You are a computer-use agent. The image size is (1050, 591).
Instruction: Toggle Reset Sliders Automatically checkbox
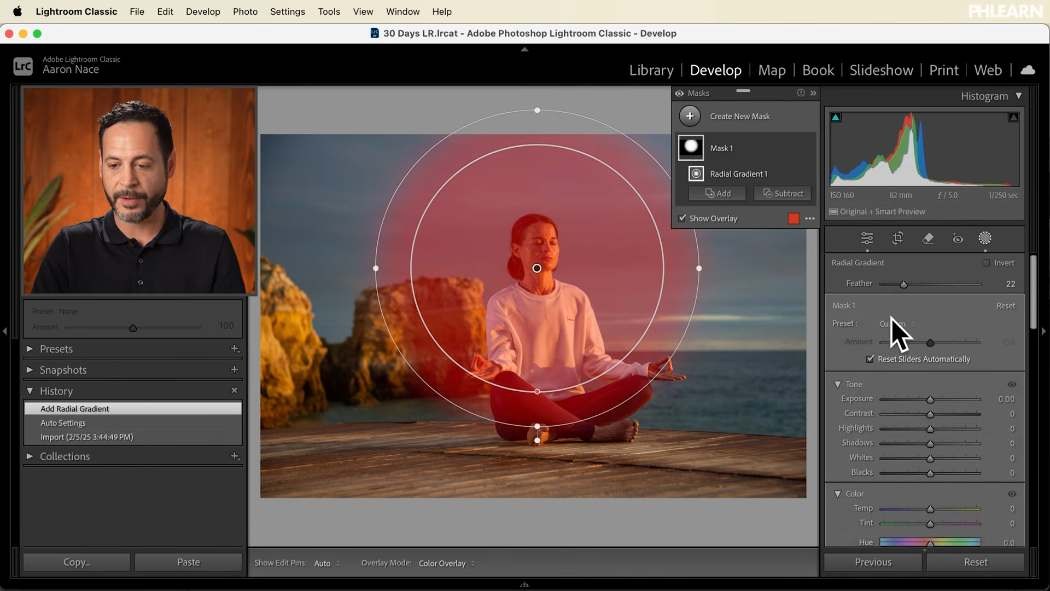[x=870, y=359]
